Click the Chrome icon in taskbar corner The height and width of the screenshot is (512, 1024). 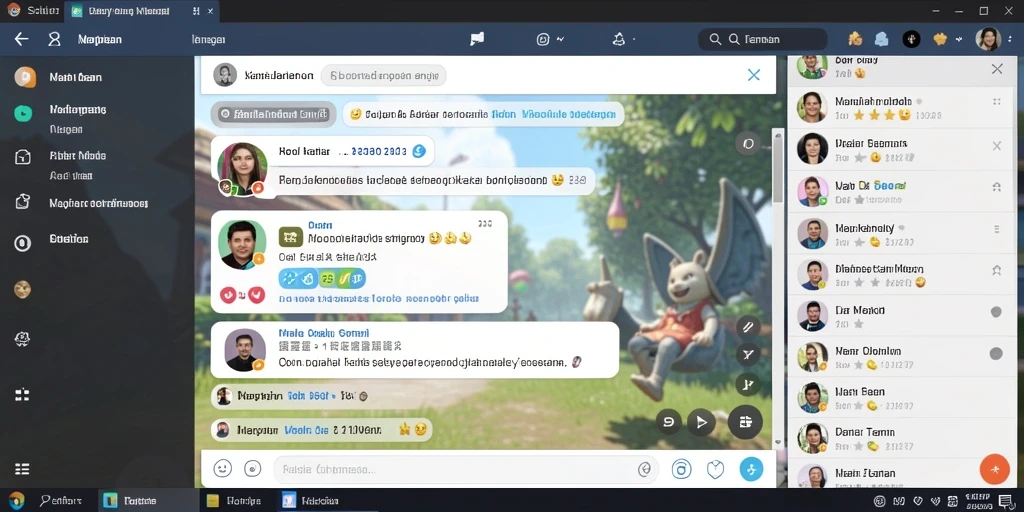point(16,501)
